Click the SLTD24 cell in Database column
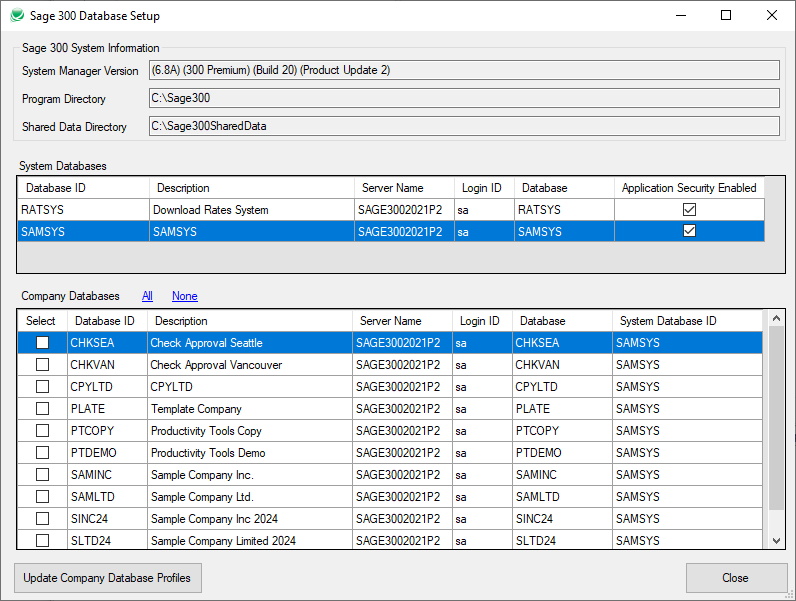 [x=562, y=541]
